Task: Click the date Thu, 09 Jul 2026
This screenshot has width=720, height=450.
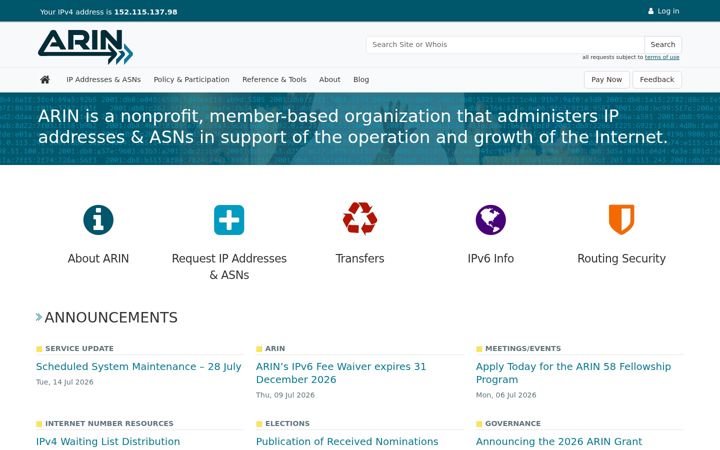Action: tap(285, 395)
